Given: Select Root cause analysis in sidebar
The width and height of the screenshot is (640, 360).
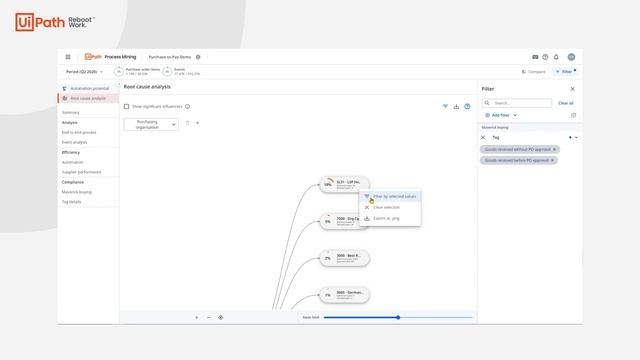Looking at the screenshot, I should (88, 98).
